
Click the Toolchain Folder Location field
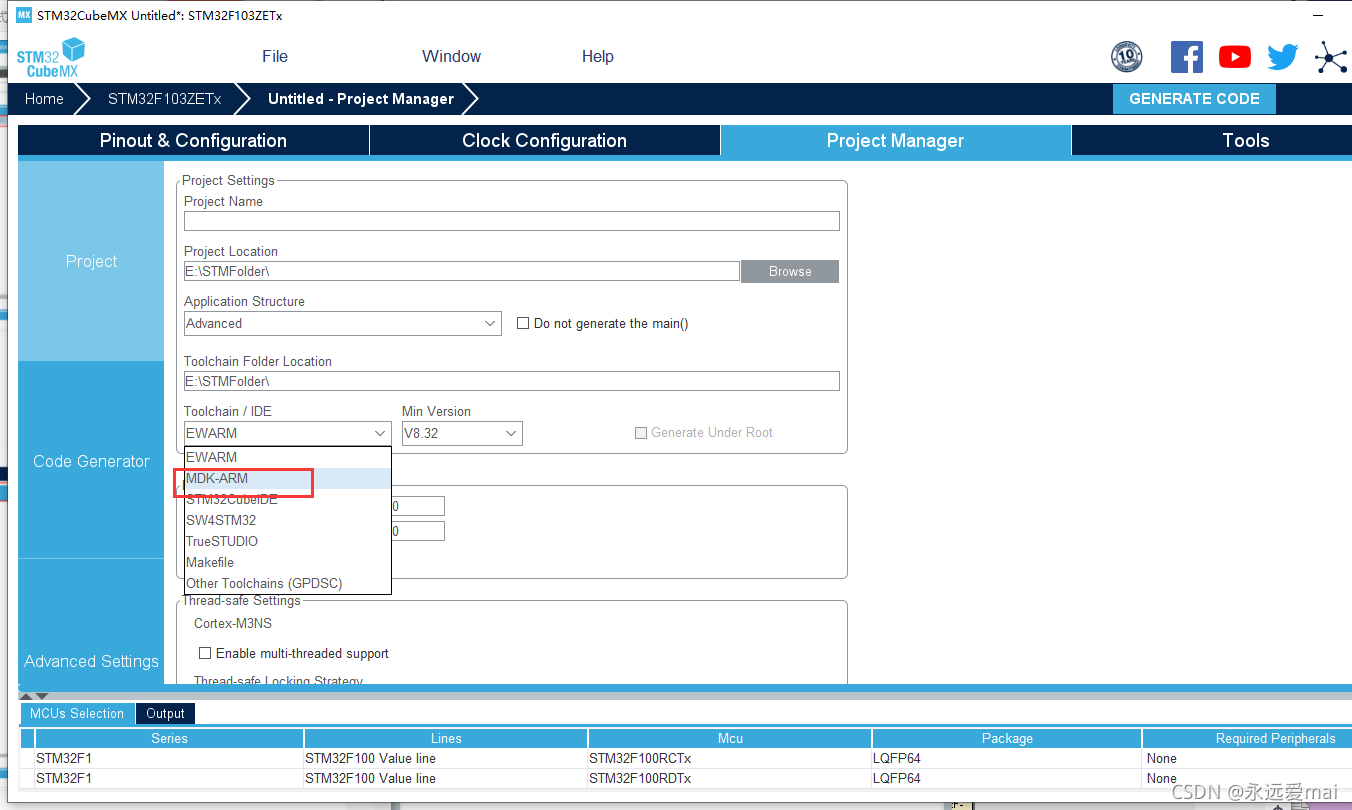[512, 381]
